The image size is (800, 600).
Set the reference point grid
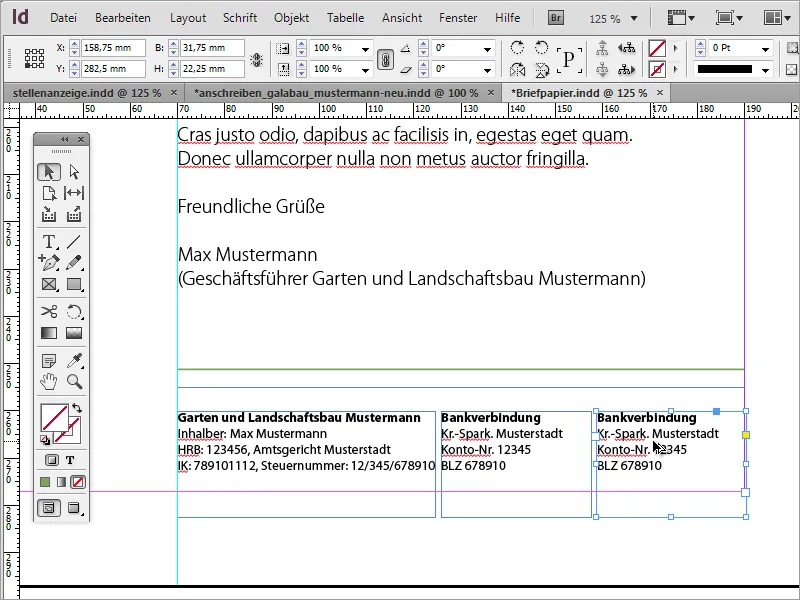coord(35,59)
